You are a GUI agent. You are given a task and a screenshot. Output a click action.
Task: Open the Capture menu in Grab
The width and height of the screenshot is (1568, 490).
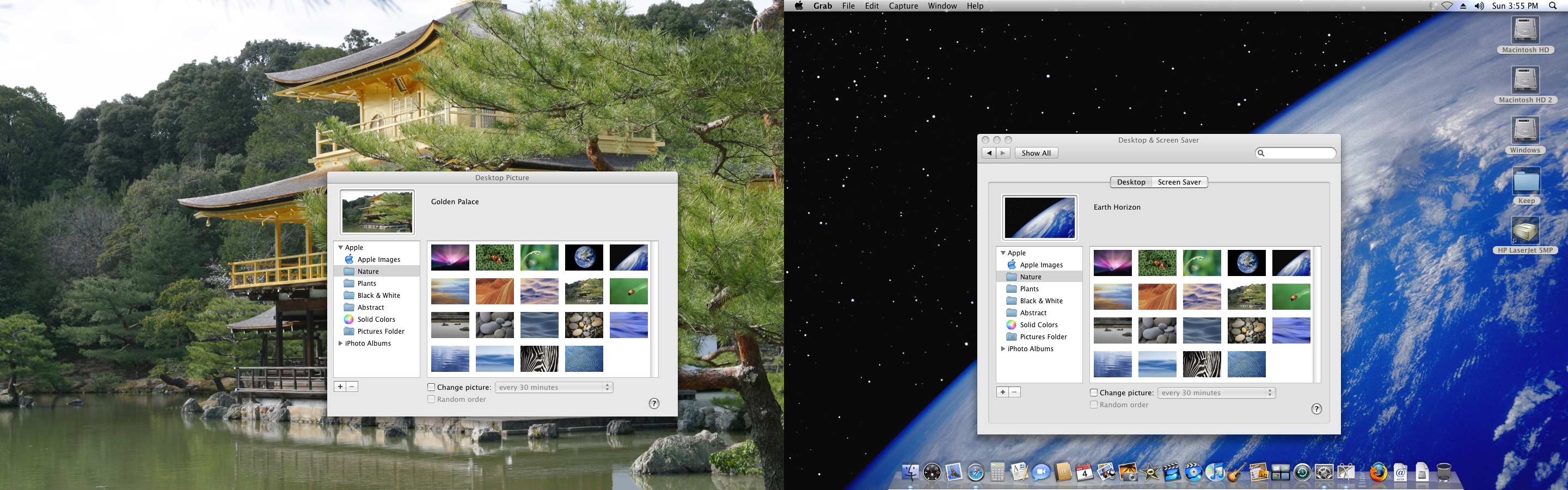903,5
